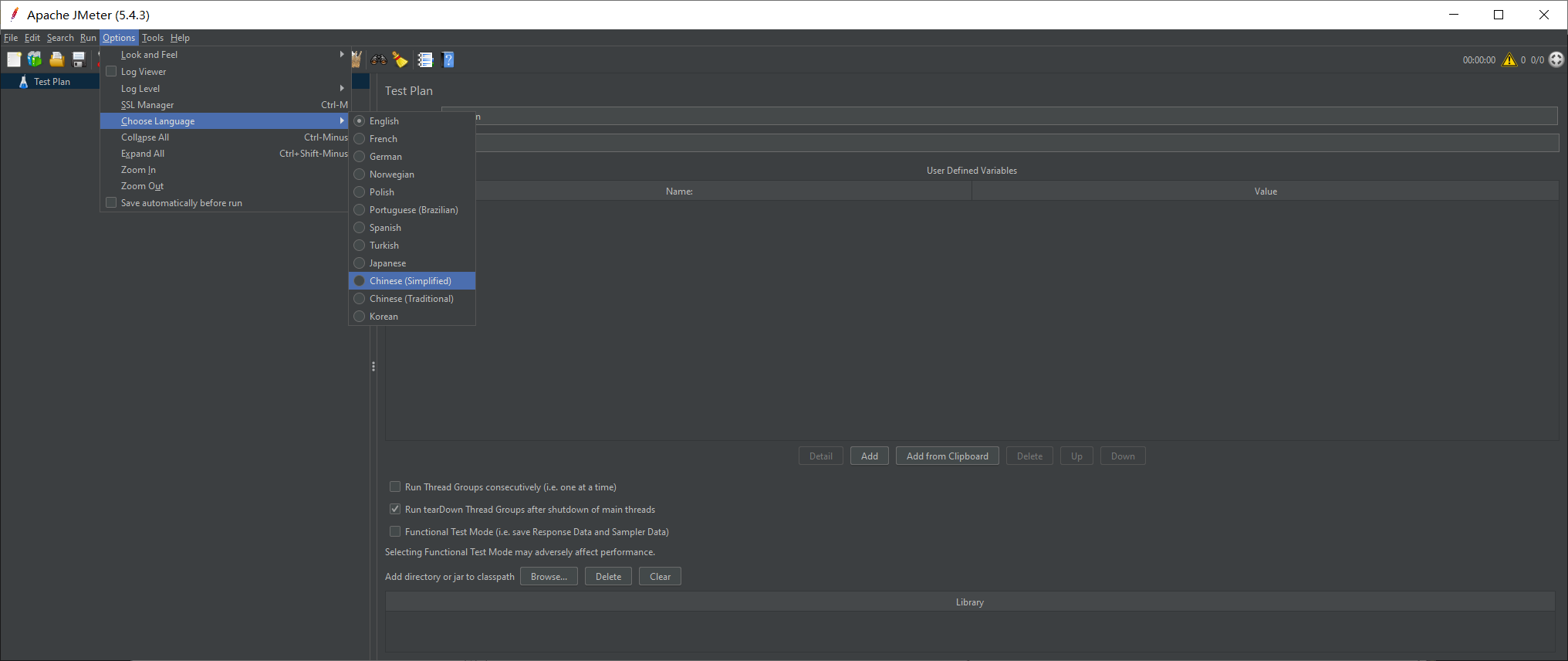Select the Norwegian language option
This screenshot has height=661, width=1568.
(x=412, y=175)
